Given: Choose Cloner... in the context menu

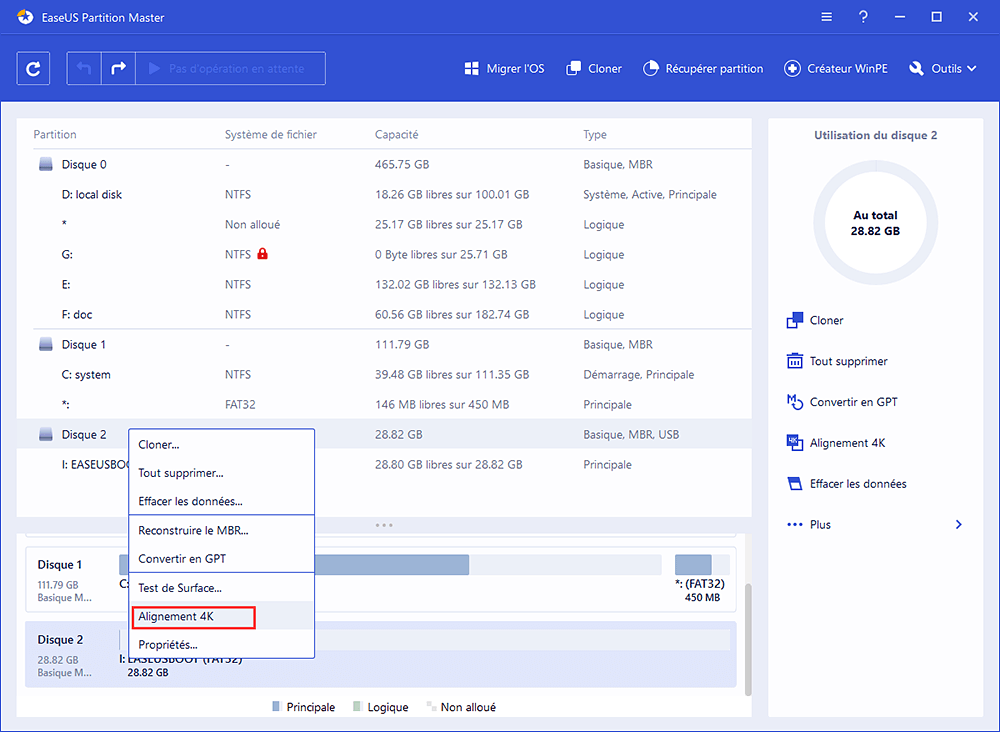Looking at the screenshot, I should pos(222,444).
